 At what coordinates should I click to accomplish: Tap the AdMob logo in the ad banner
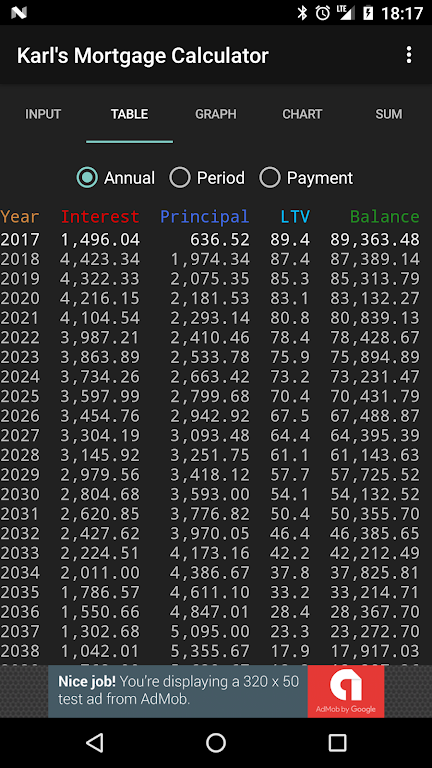click(x=346, y=692)
